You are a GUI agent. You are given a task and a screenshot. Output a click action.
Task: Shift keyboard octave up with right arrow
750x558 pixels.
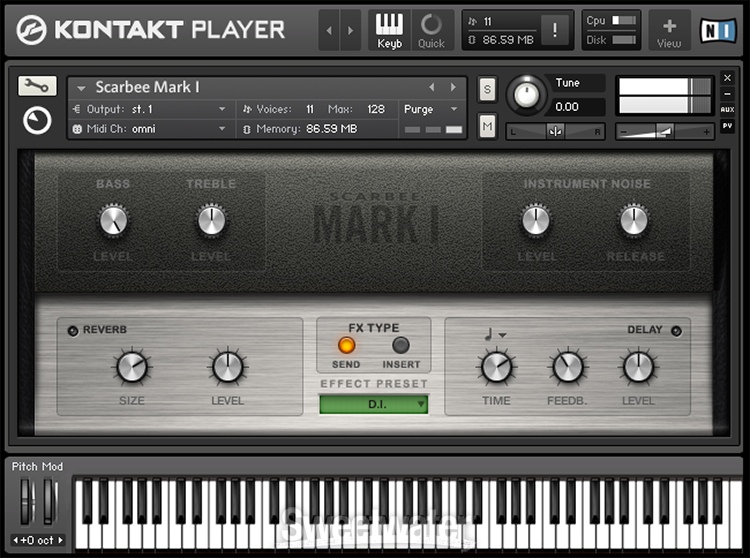60,540
